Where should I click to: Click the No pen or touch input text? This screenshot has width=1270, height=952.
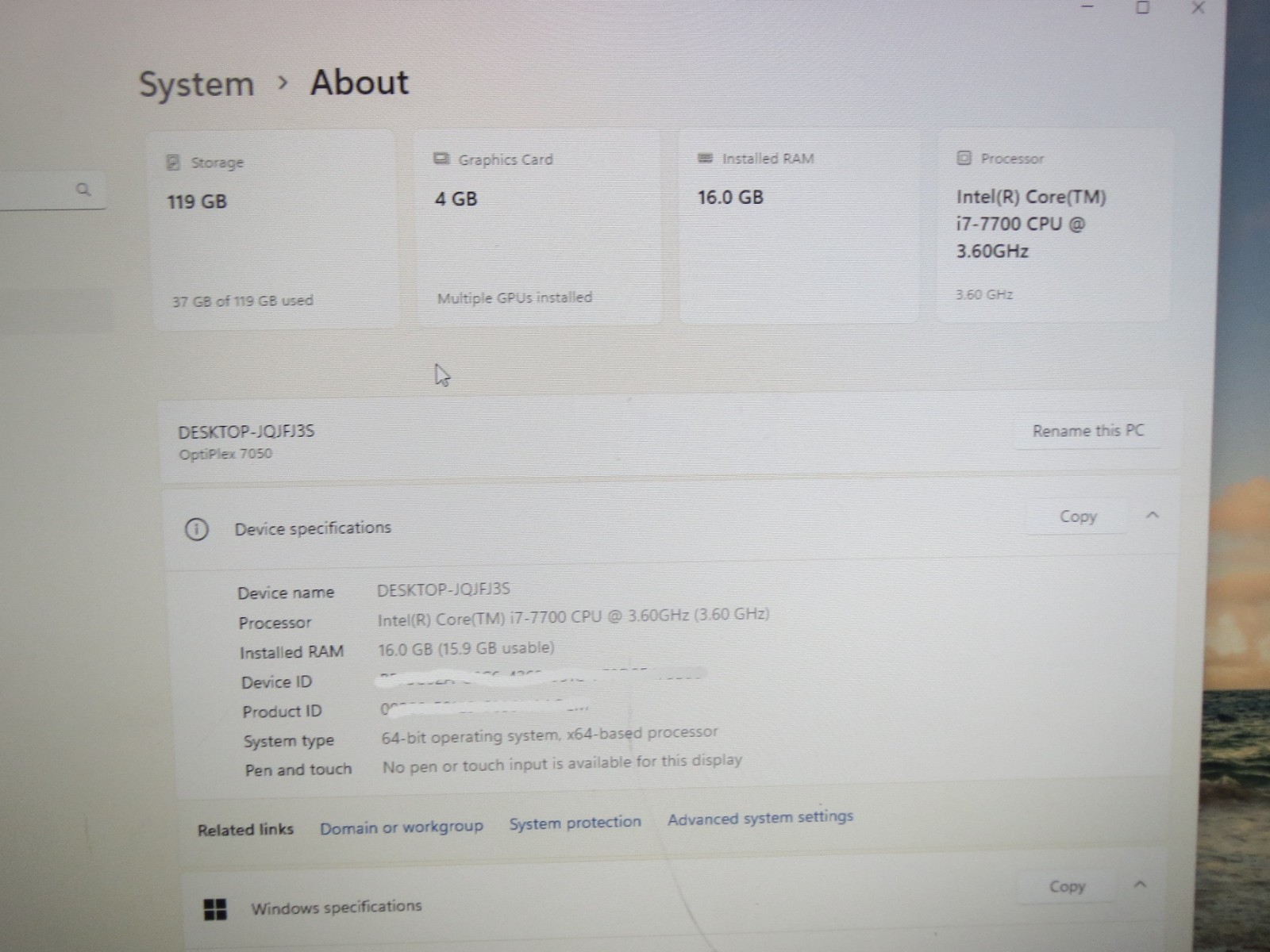(562, 763)
